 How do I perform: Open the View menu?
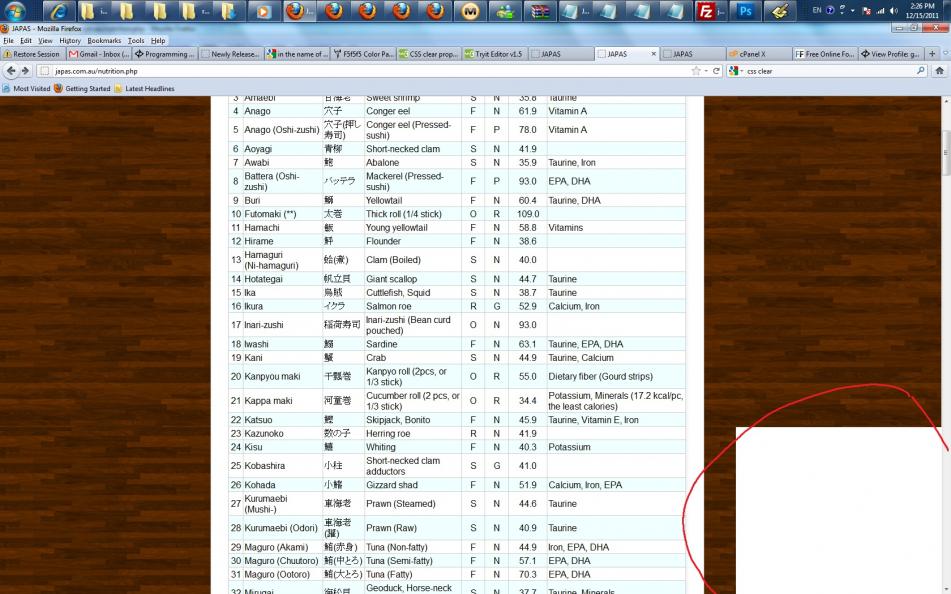coord(45,41)
